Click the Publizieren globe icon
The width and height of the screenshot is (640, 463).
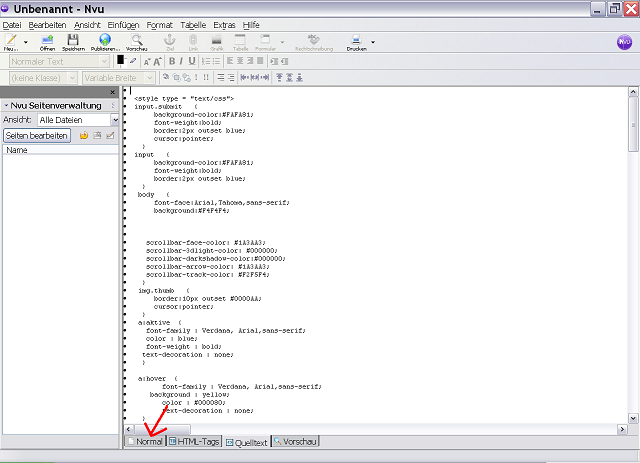(105, 41)
